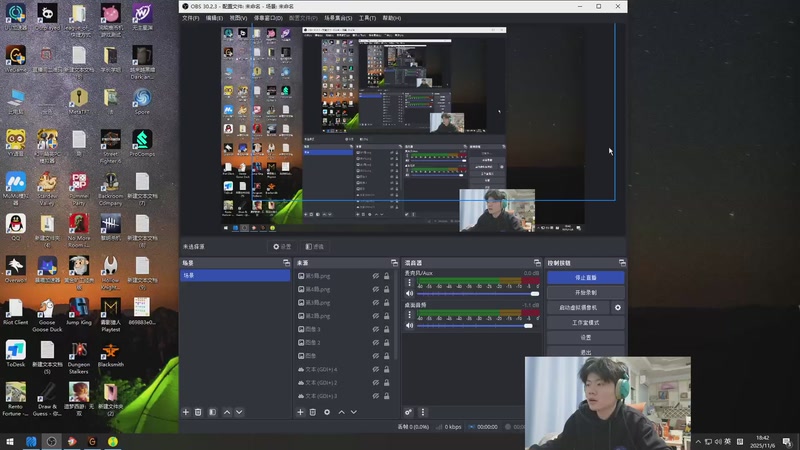Open Jump King desktop shortcut
The height and width of the screenshot is (450, 800).
79,312
